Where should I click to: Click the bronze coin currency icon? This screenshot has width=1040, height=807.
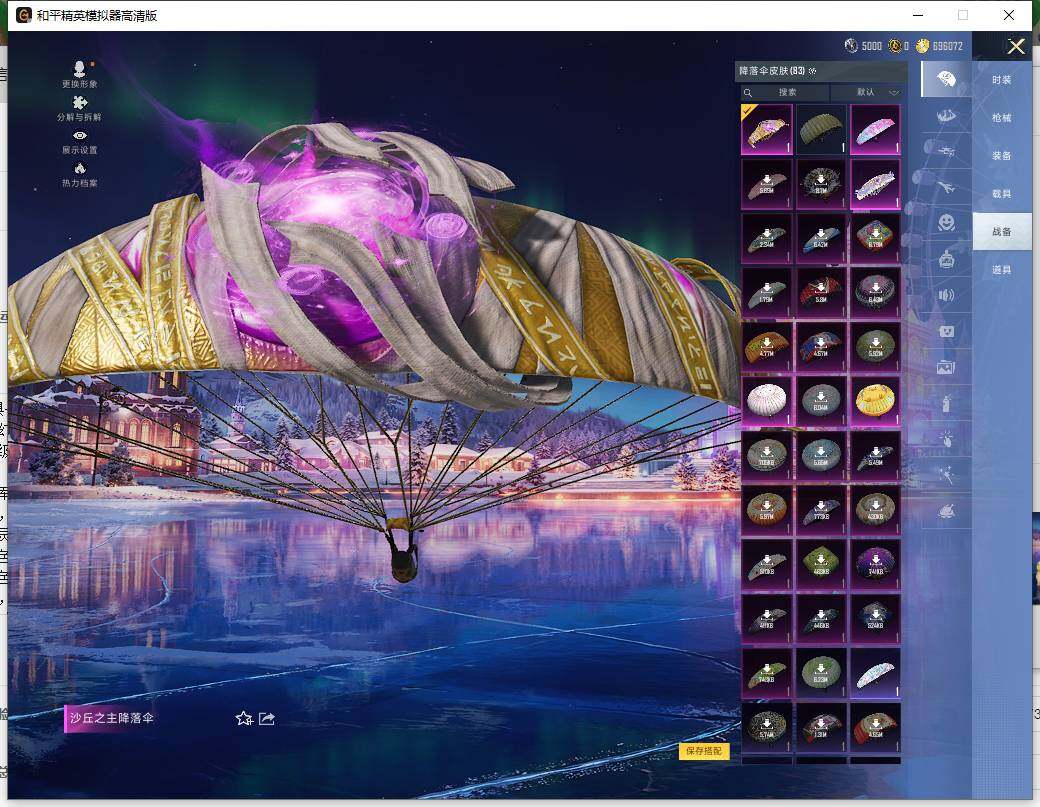coord(895,46)
